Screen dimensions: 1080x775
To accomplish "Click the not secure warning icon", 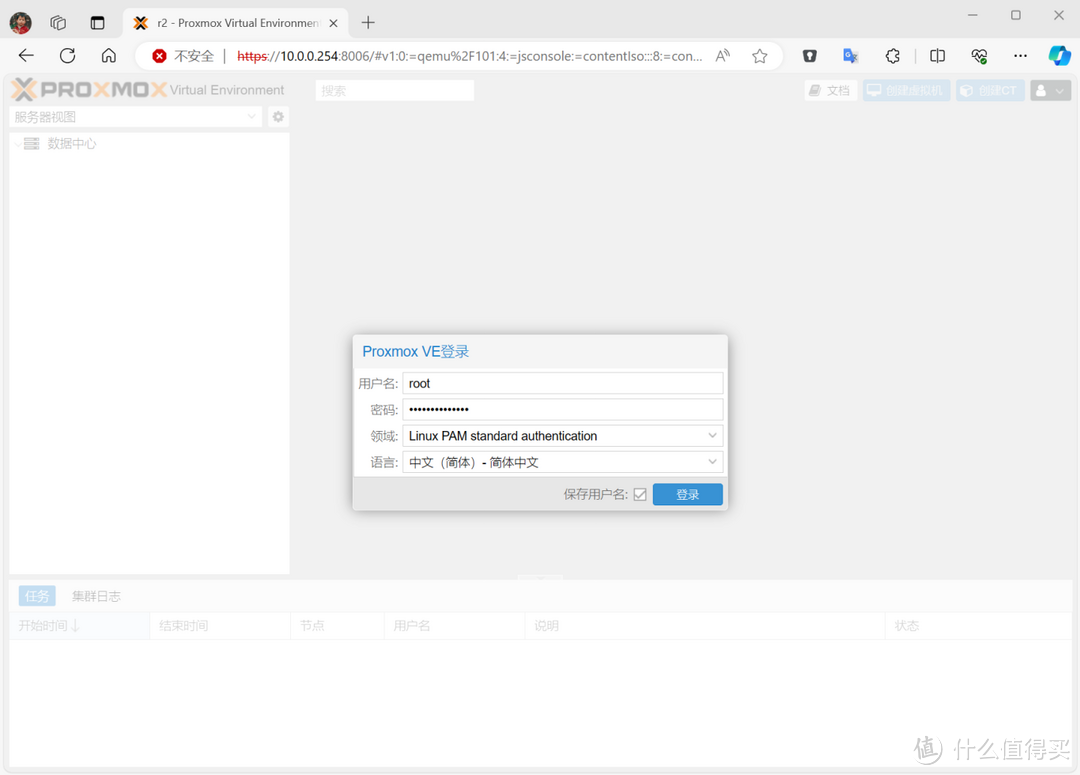I will (x=159, y=56).
